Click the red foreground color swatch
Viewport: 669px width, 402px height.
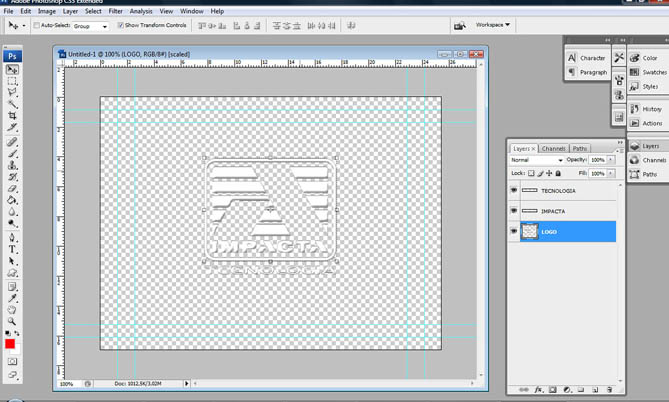pos(10,344)
